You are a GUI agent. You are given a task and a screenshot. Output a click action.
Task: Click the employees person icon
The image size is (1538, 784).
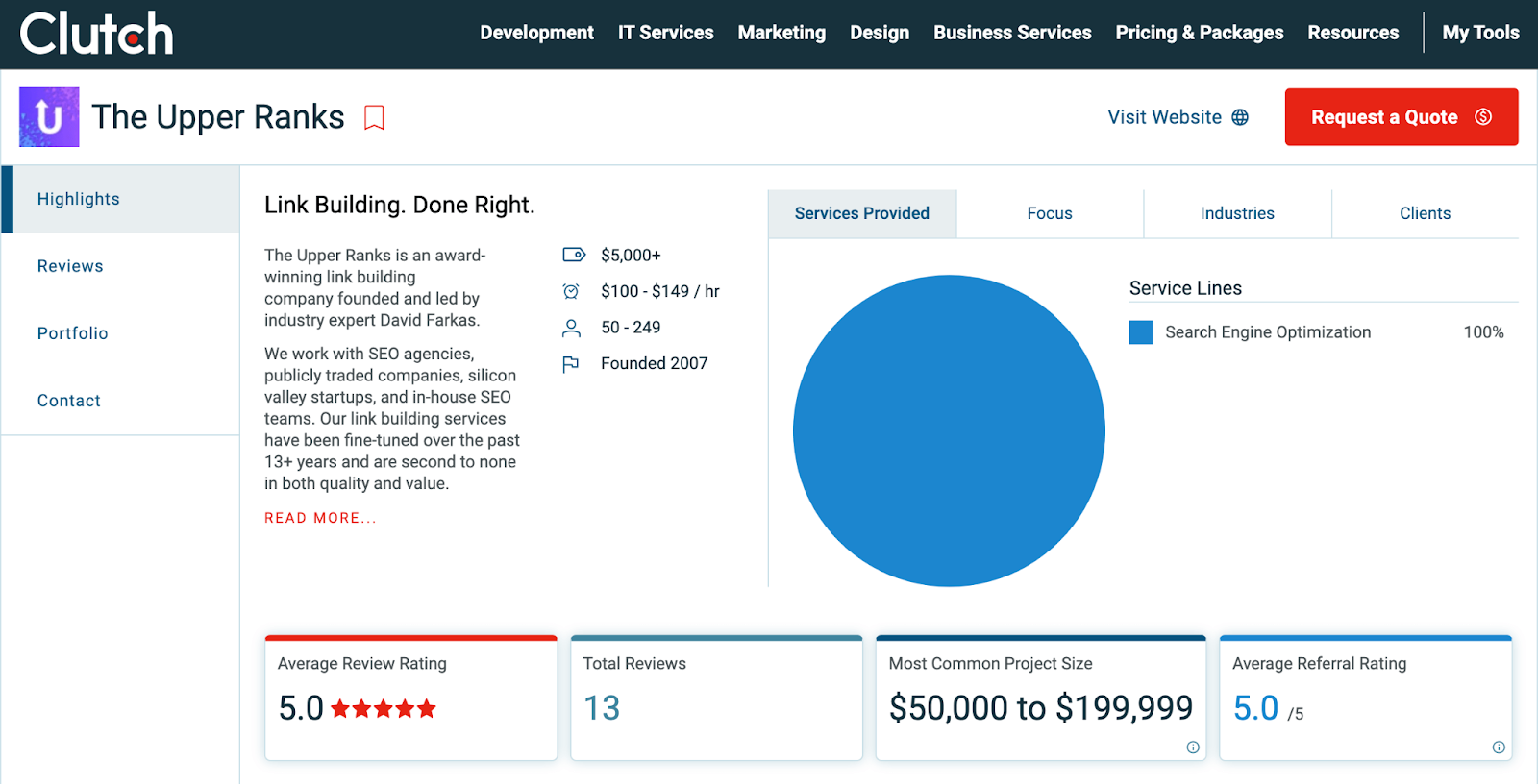pyautogui.click(x=571, y=328)
